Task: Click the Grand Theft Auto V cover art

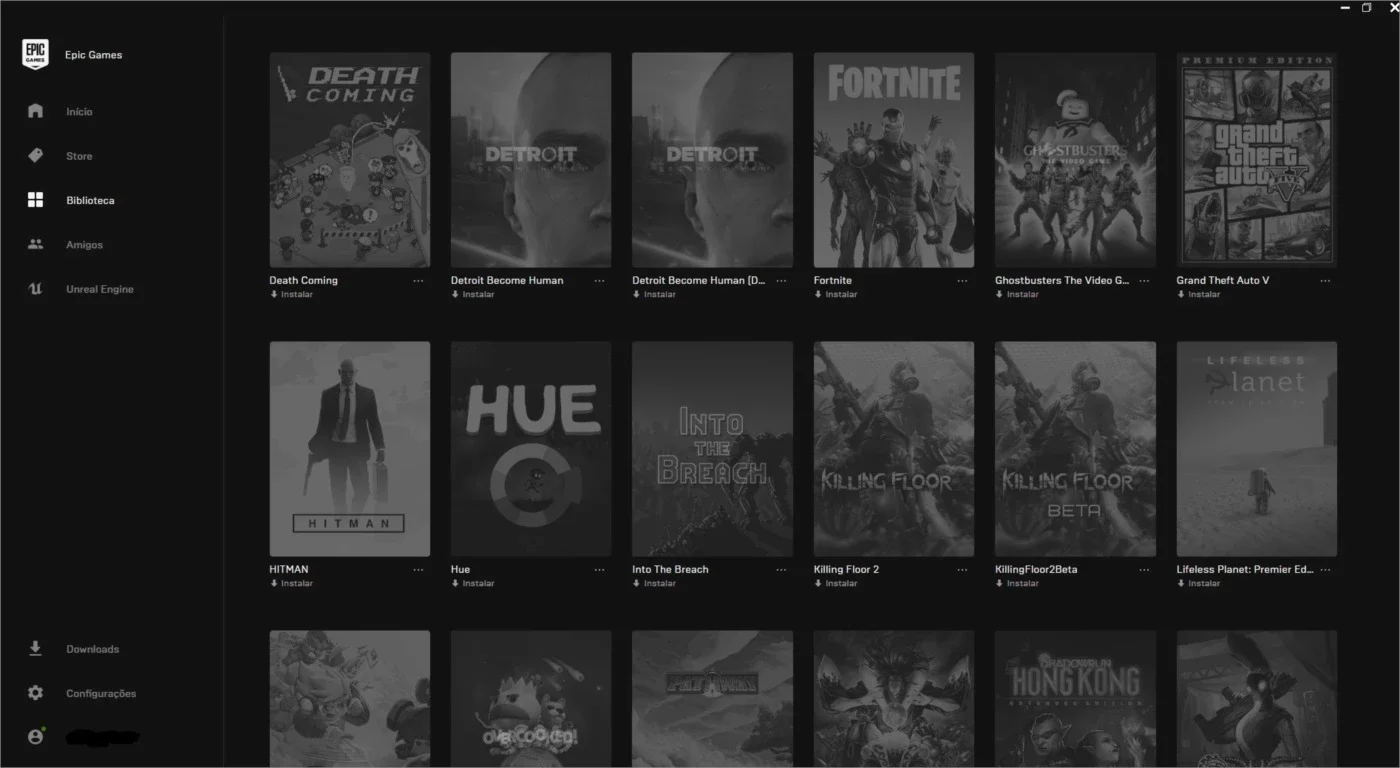Action: point(1257,160)
